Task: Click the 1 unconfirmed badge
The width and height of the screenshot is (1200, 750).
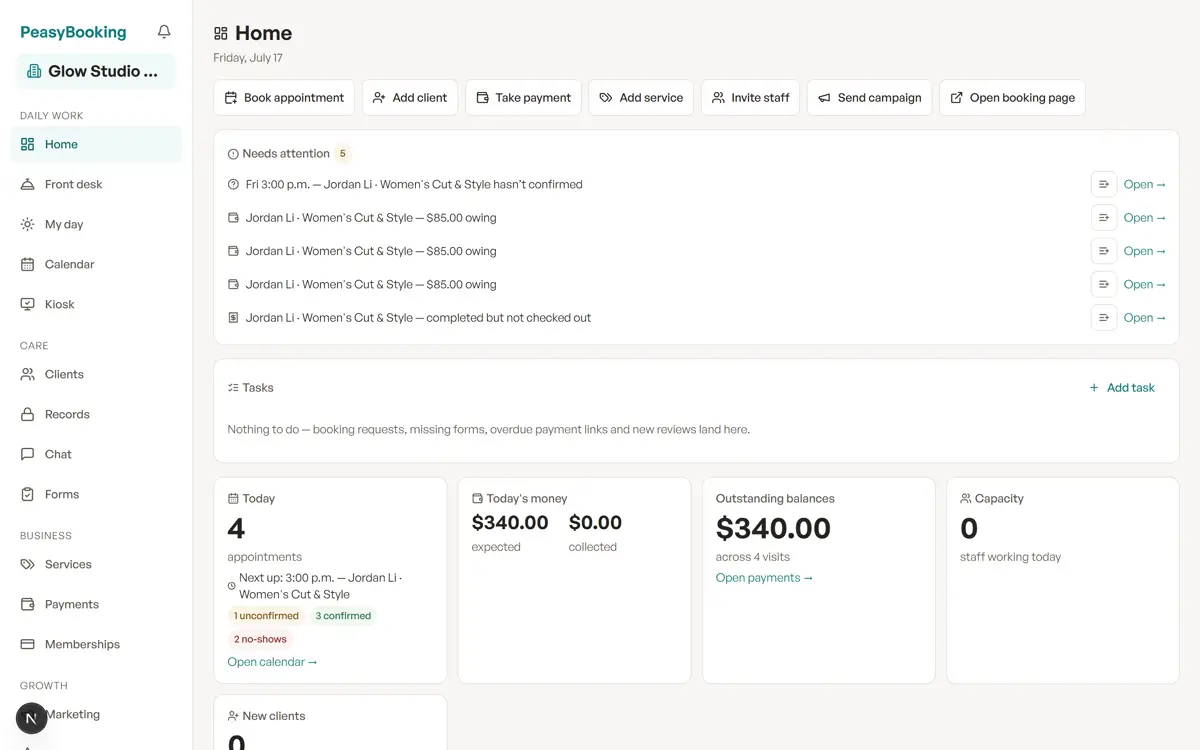Action: tap(266, 616)
